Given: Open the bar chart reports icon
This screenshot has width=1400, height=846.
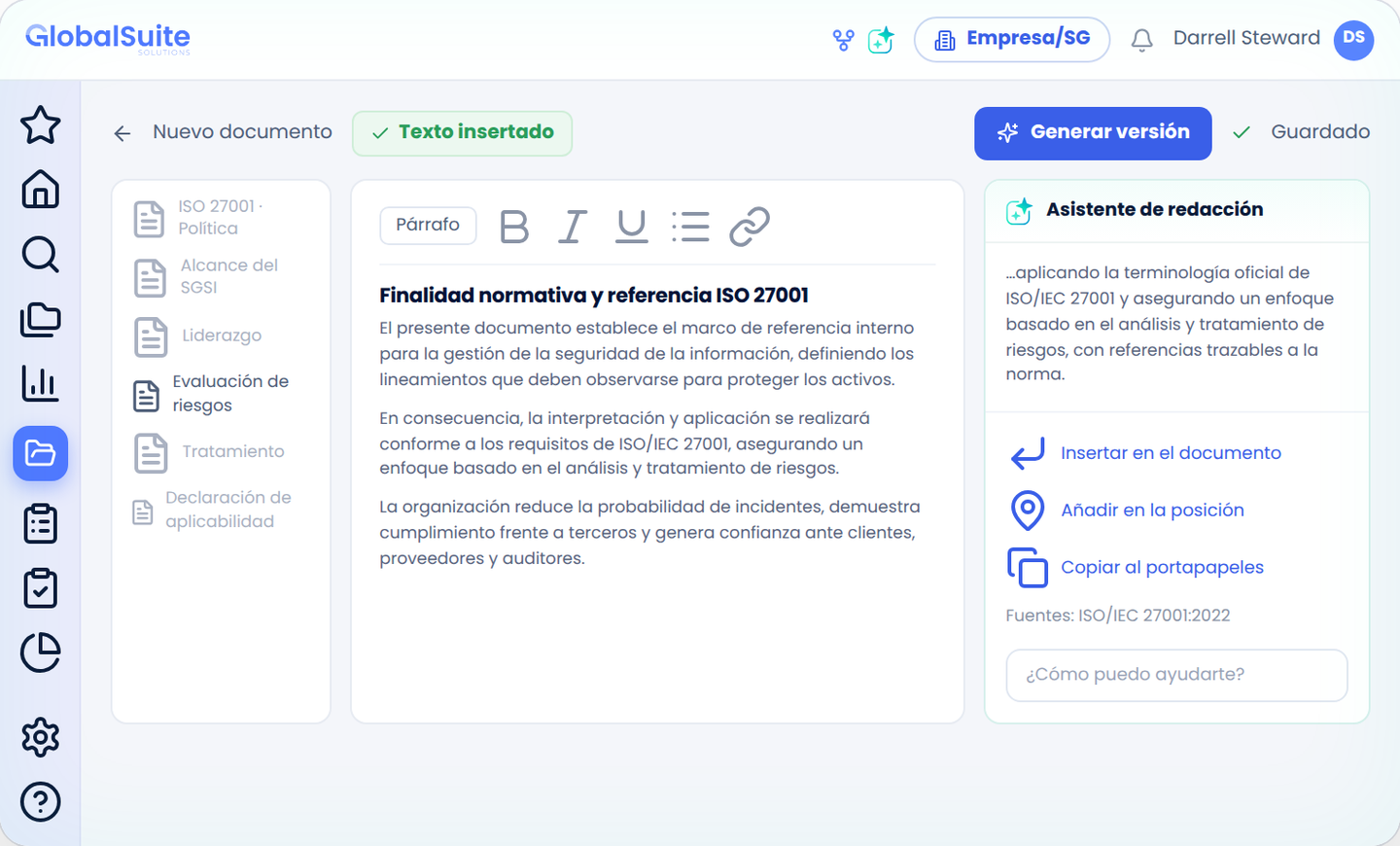Looking at the screenshot, I should pos(40,383).
